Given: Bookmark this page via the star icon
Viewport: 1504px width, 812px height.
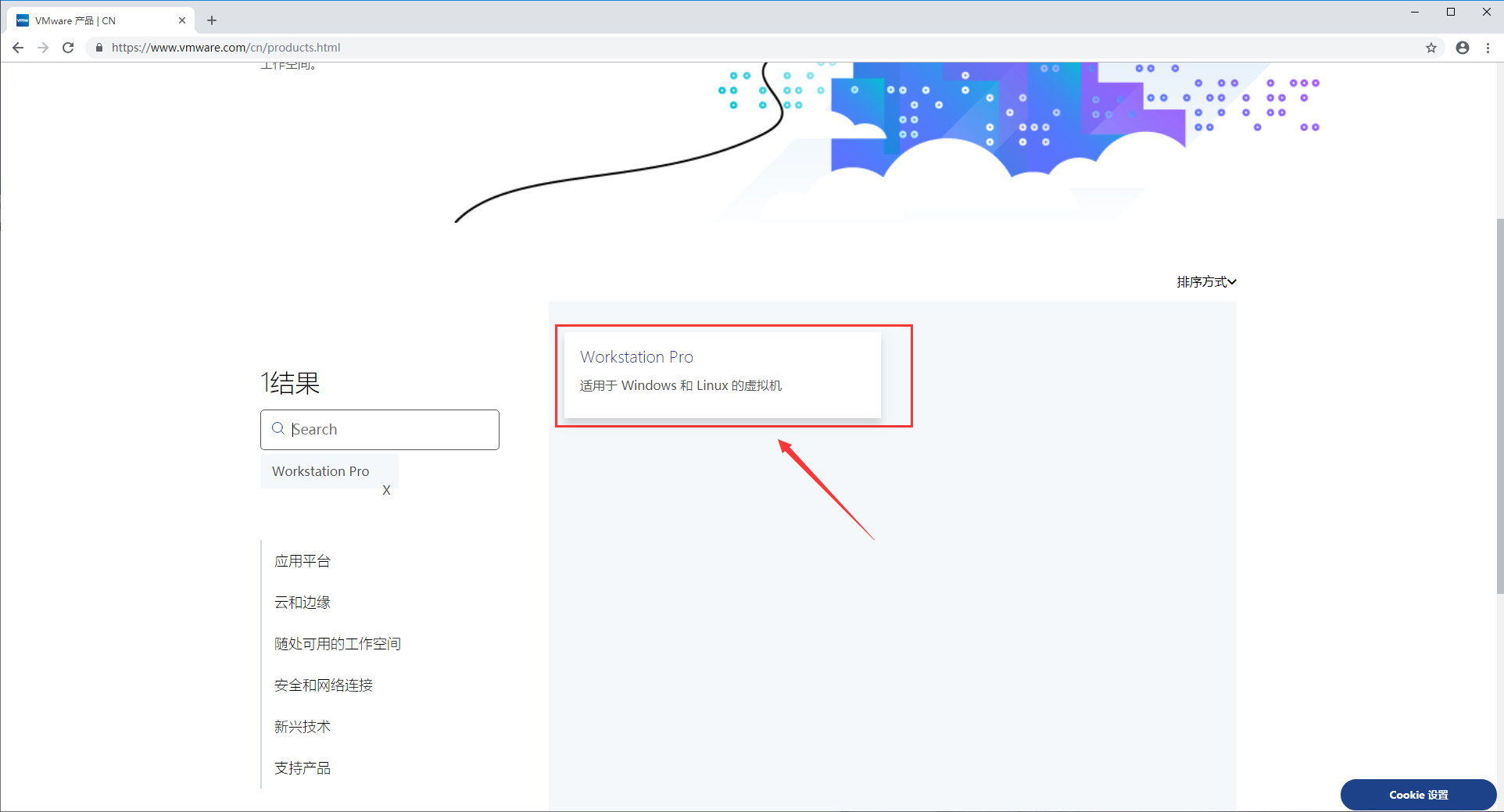Looking at the screenshot, I should point(1431,48).
